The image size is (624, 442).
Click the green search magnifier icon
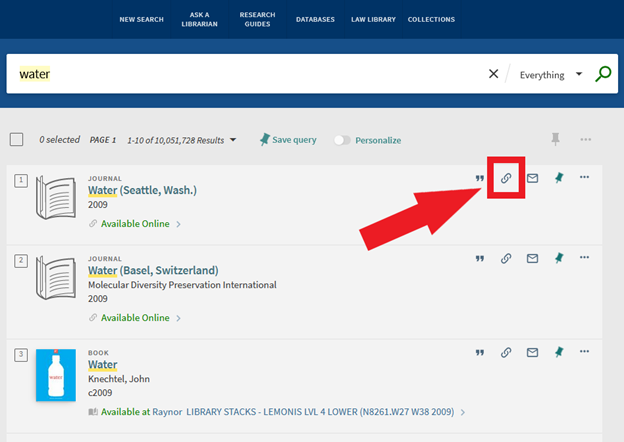tap(602, 74)
